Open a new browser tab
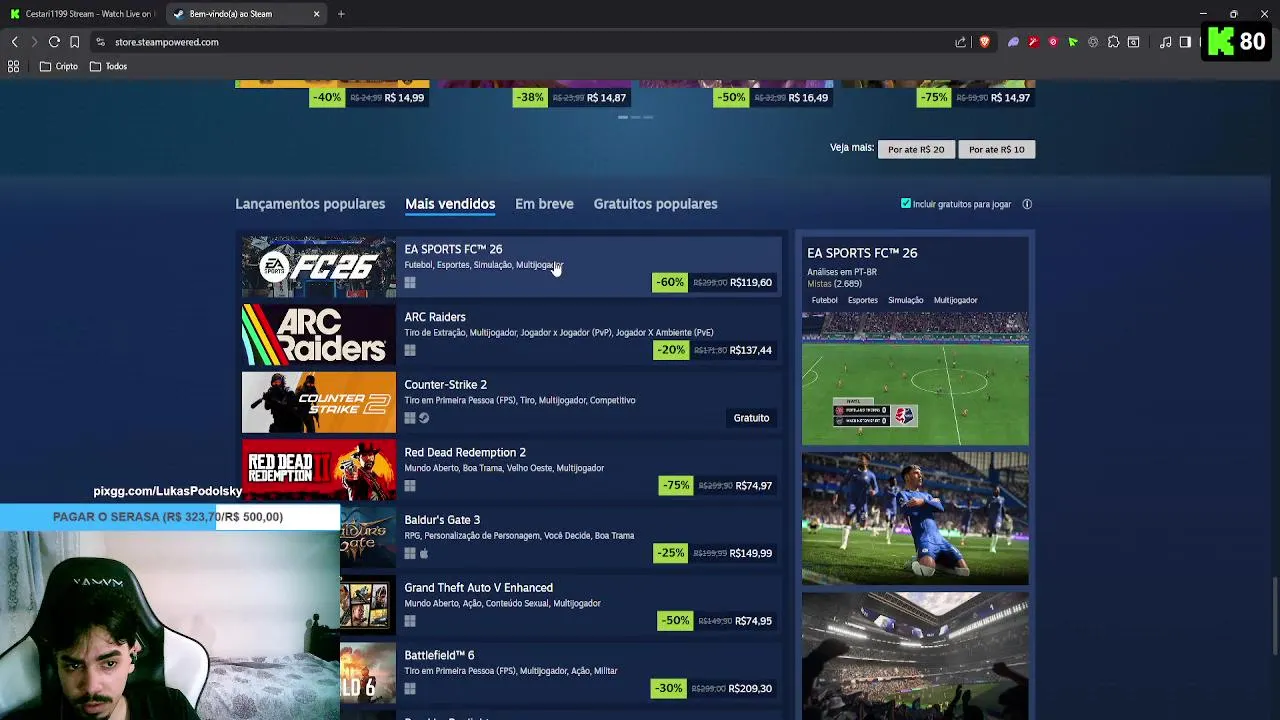1280x720 pixels. pyautogui.click(x=341, y=14)
